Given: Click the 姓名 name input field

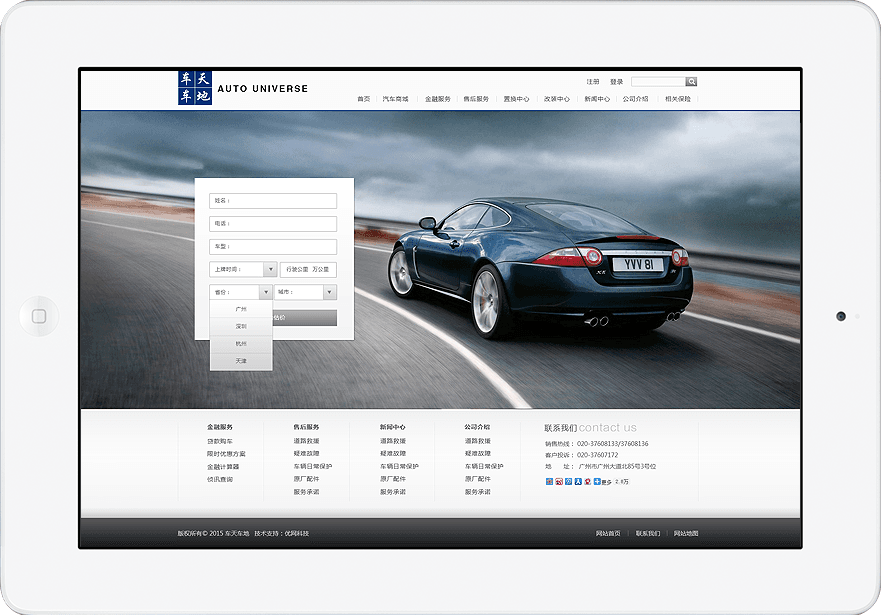Looking at the screenshot, I should point(273,201).
